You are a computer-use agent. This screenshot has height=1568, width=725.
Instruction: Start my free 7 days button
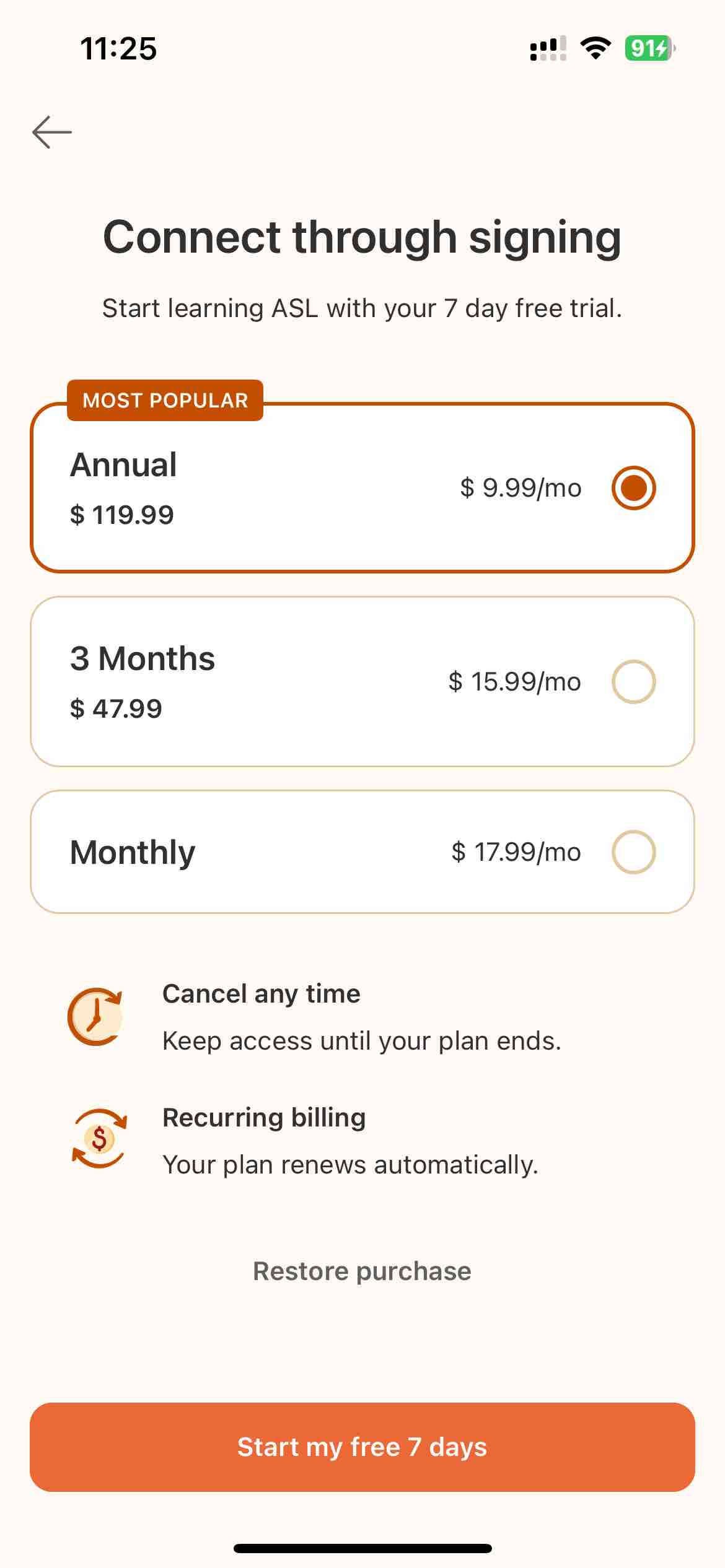coord(362,1447)
